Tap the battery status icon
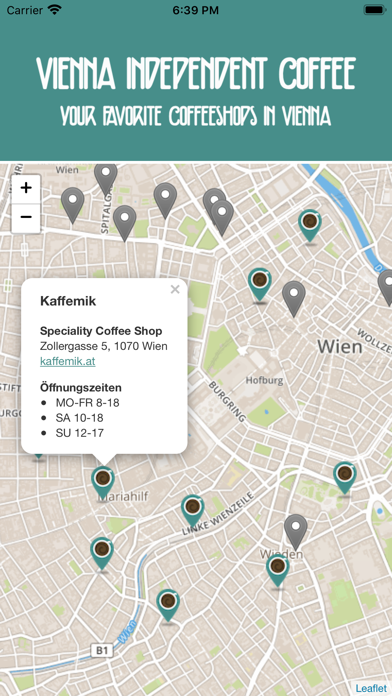 [375, 10]
